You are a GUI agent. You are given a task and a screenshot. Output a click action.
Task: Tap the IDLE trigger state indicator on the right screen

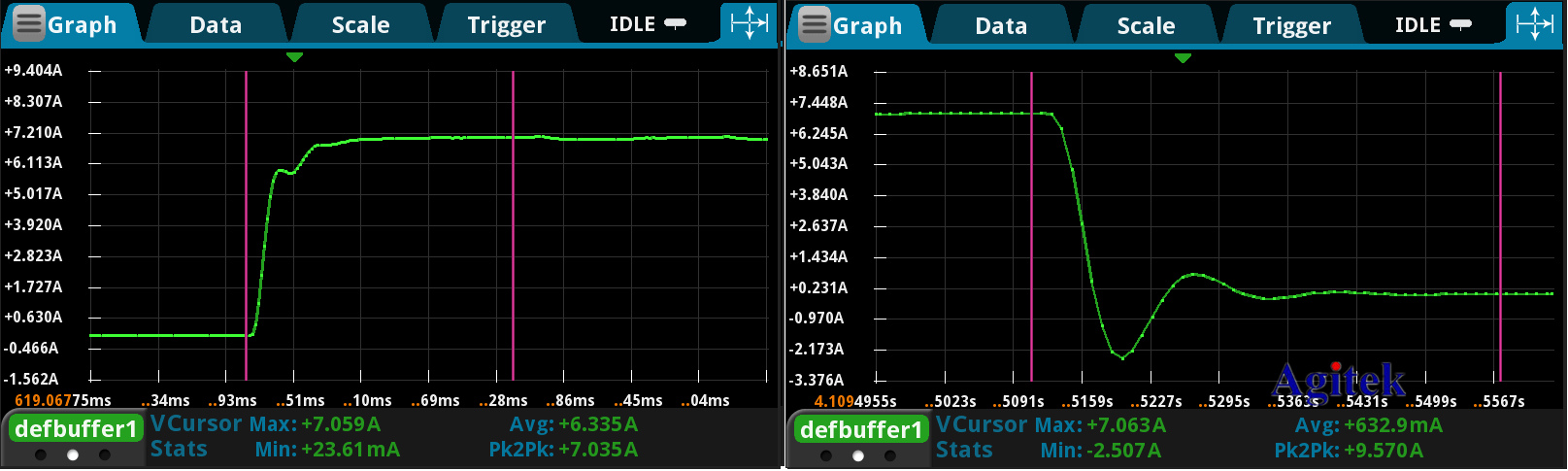point(1432,25)
